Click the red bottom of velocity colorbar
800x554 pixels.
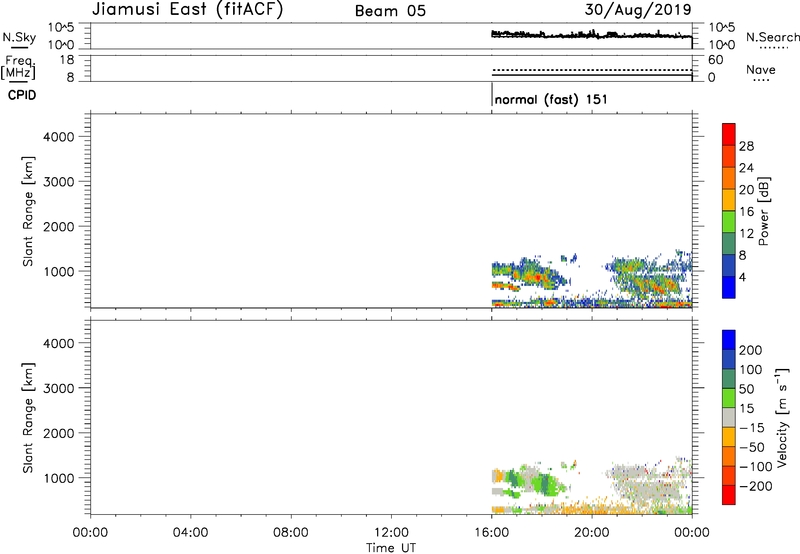(729, 495)
